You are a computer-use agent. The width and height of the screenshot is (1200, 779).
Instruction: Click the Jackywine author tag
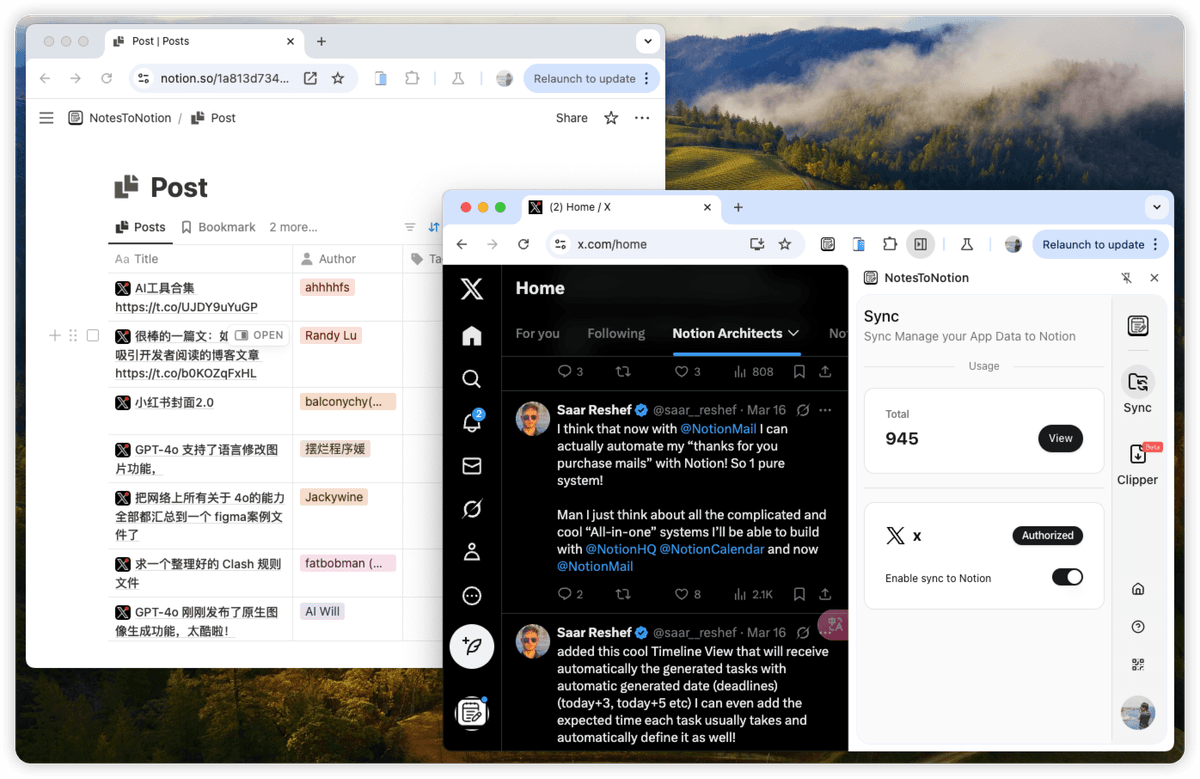coord(334,497)
